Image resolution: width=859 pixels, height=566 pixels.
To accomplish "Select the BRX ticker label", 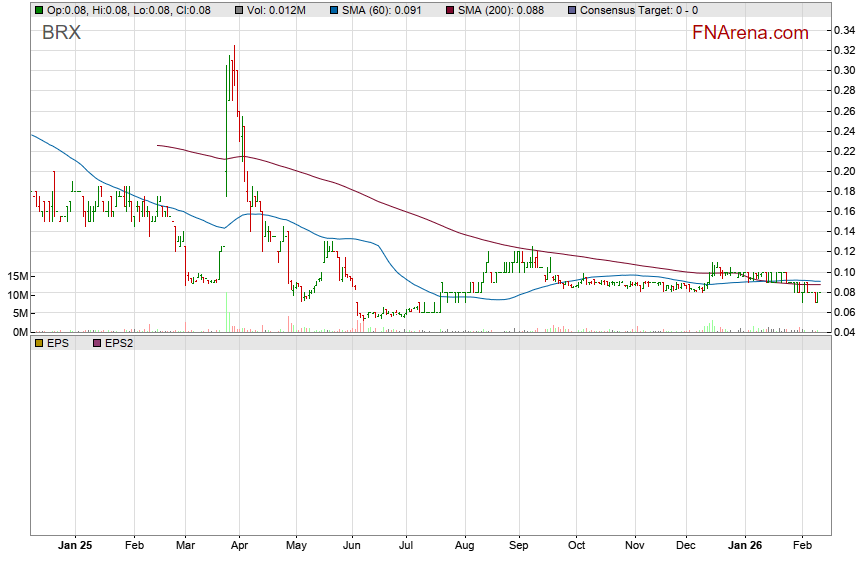I will [61, 32].
